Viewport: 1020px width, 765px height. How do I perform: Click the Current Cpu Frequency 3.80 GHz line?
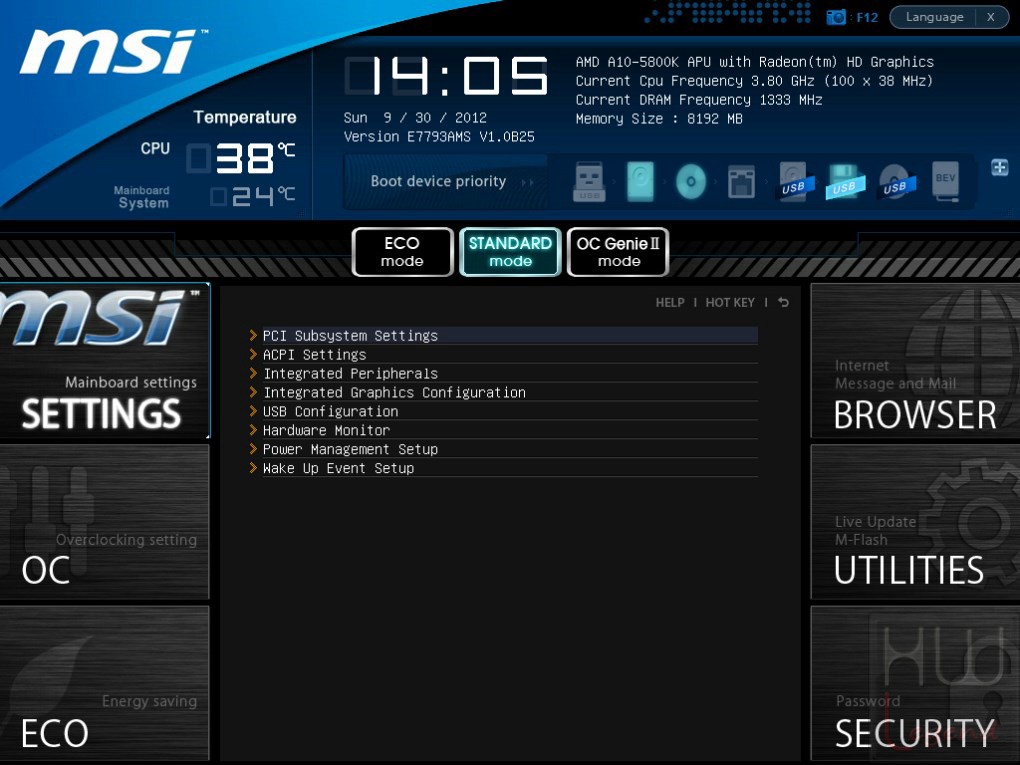[x=754, y=81]
